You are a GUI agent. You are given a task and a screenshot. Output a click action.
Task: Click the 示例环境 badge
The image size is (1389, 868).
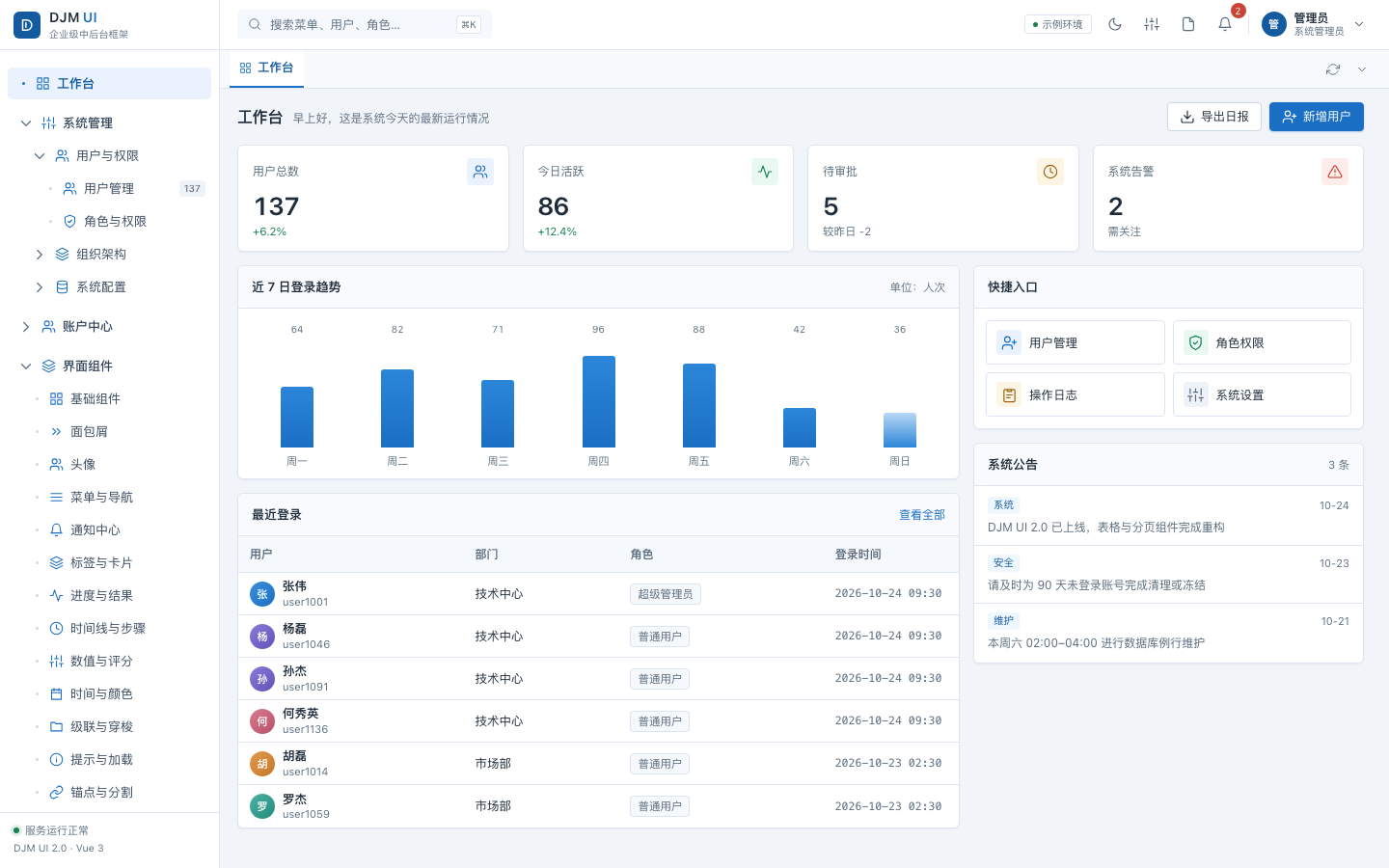pos(1058,24)
